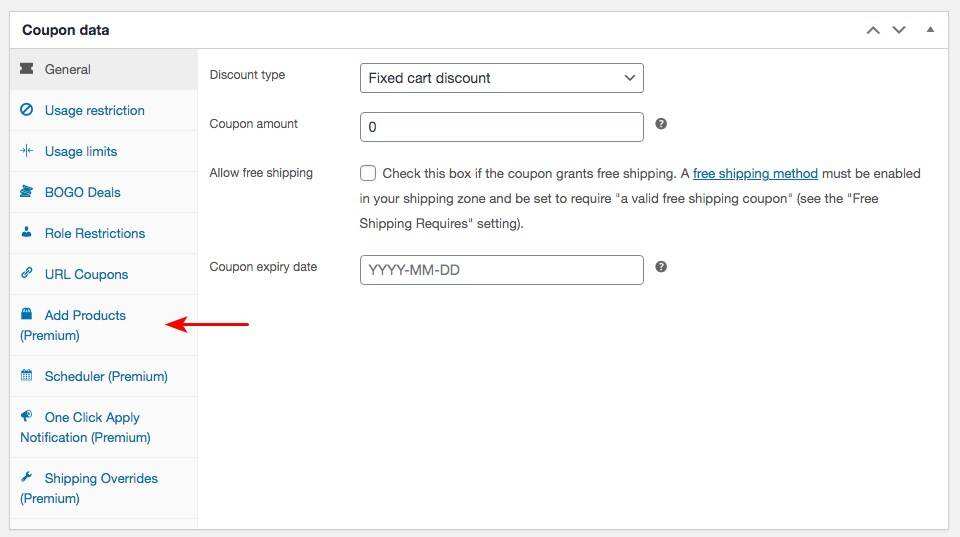The height and width of the screenshot is (537, 960).
Task: Click the Coupon expiry date field
Action: (x=501, y=270)
